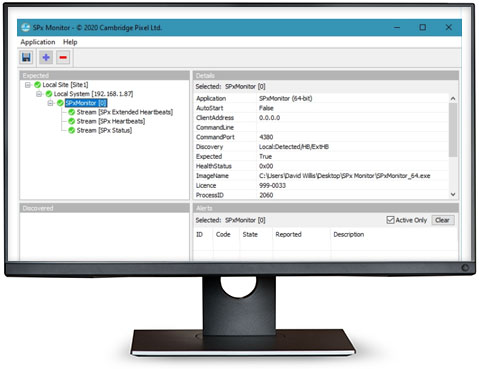Viewport: 479px width, 369px height.
Task: Click the Code column header
Action: [x=223, y=235]
